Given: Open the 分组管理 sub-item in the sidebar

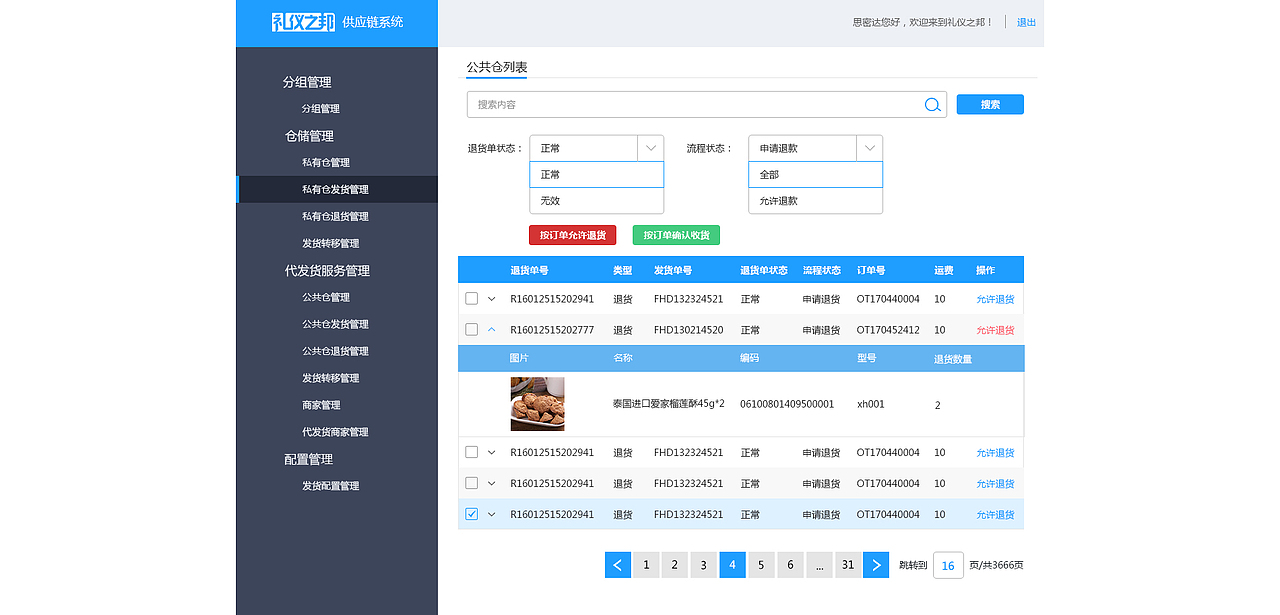Looking at the screenshot, I should pos(321,109).
